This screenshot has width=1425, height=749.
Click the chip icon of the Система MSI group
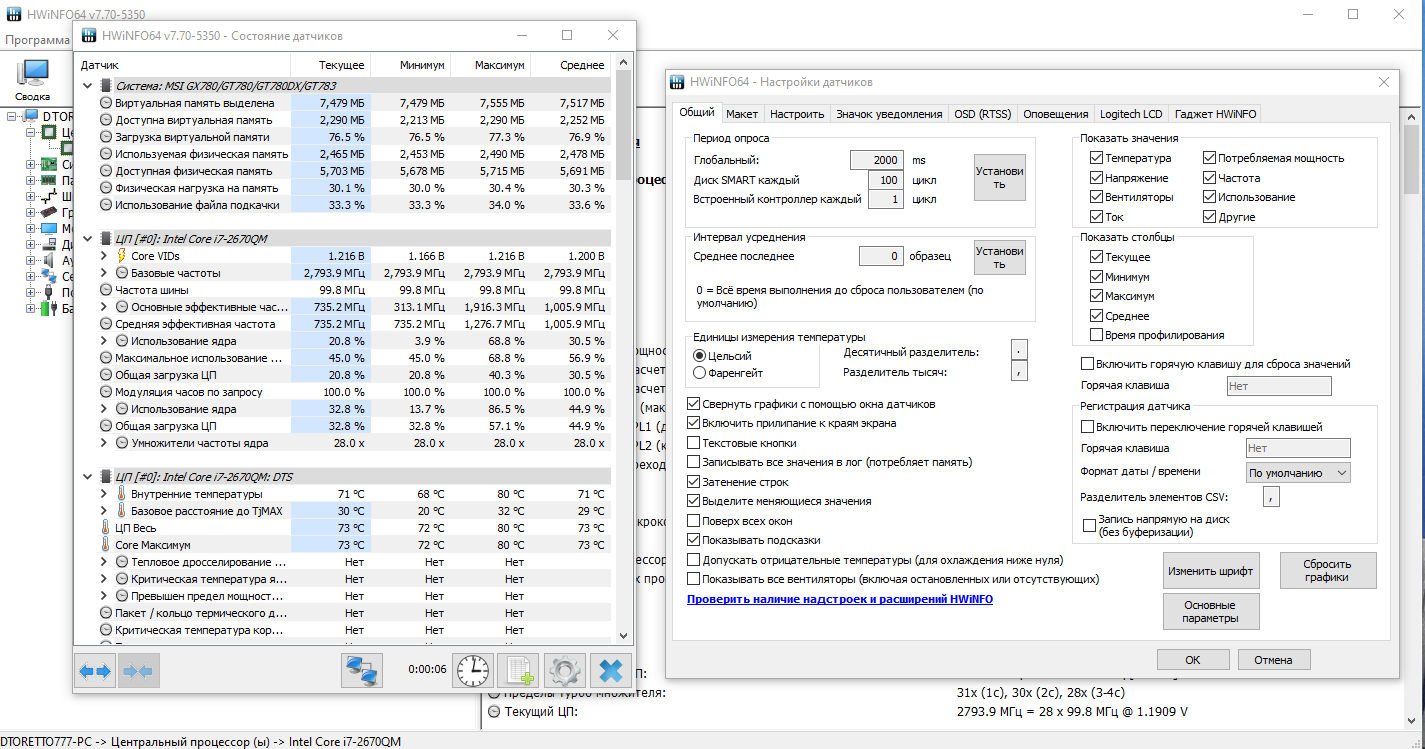point(106,86)
